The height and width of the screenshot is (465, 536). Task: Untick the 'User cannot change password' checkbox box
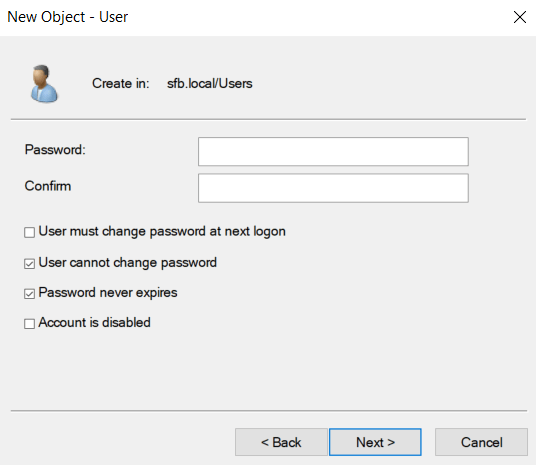click(29, 264)
